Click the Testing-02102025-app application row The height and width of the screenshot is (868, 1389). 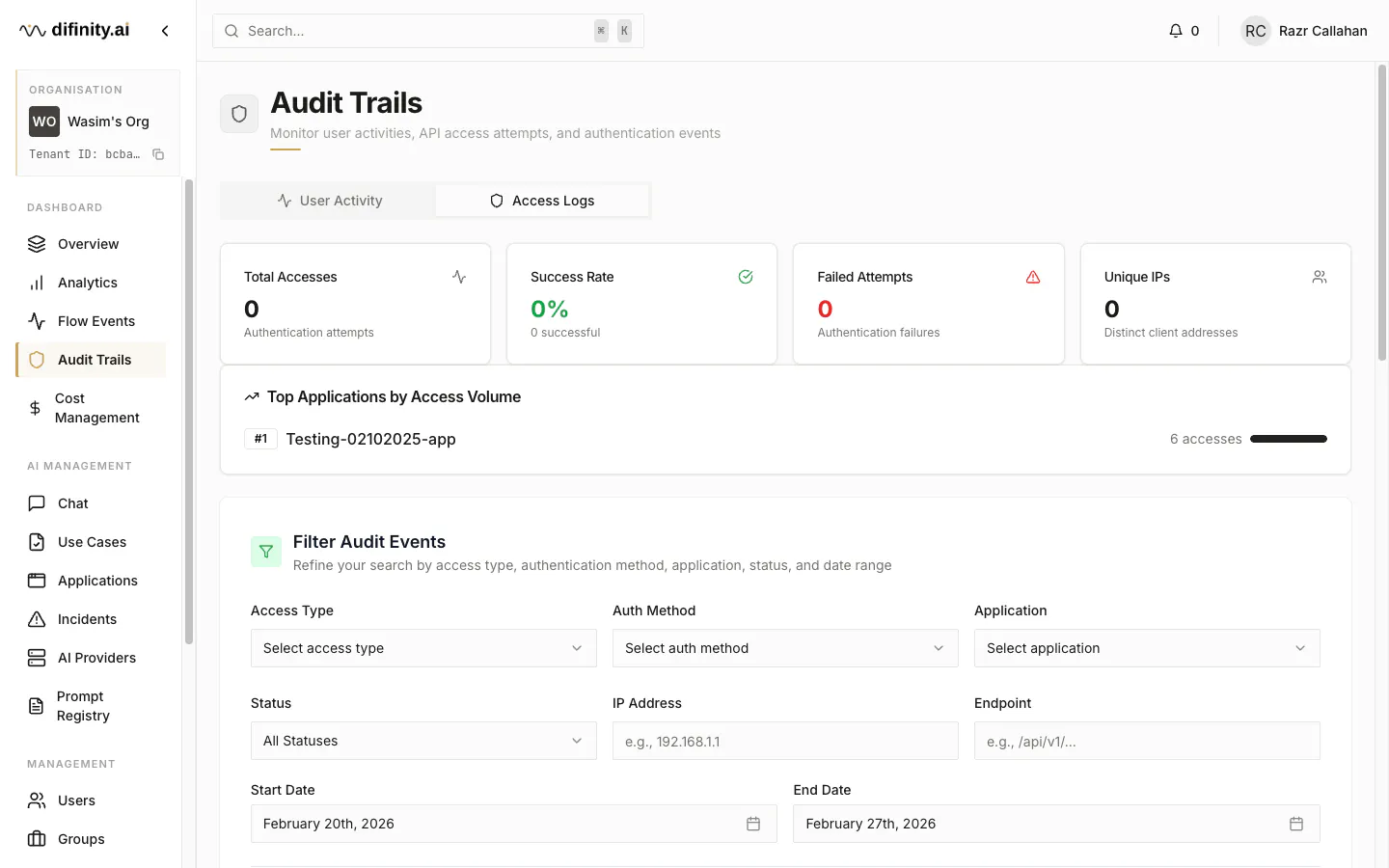point(785,439)
